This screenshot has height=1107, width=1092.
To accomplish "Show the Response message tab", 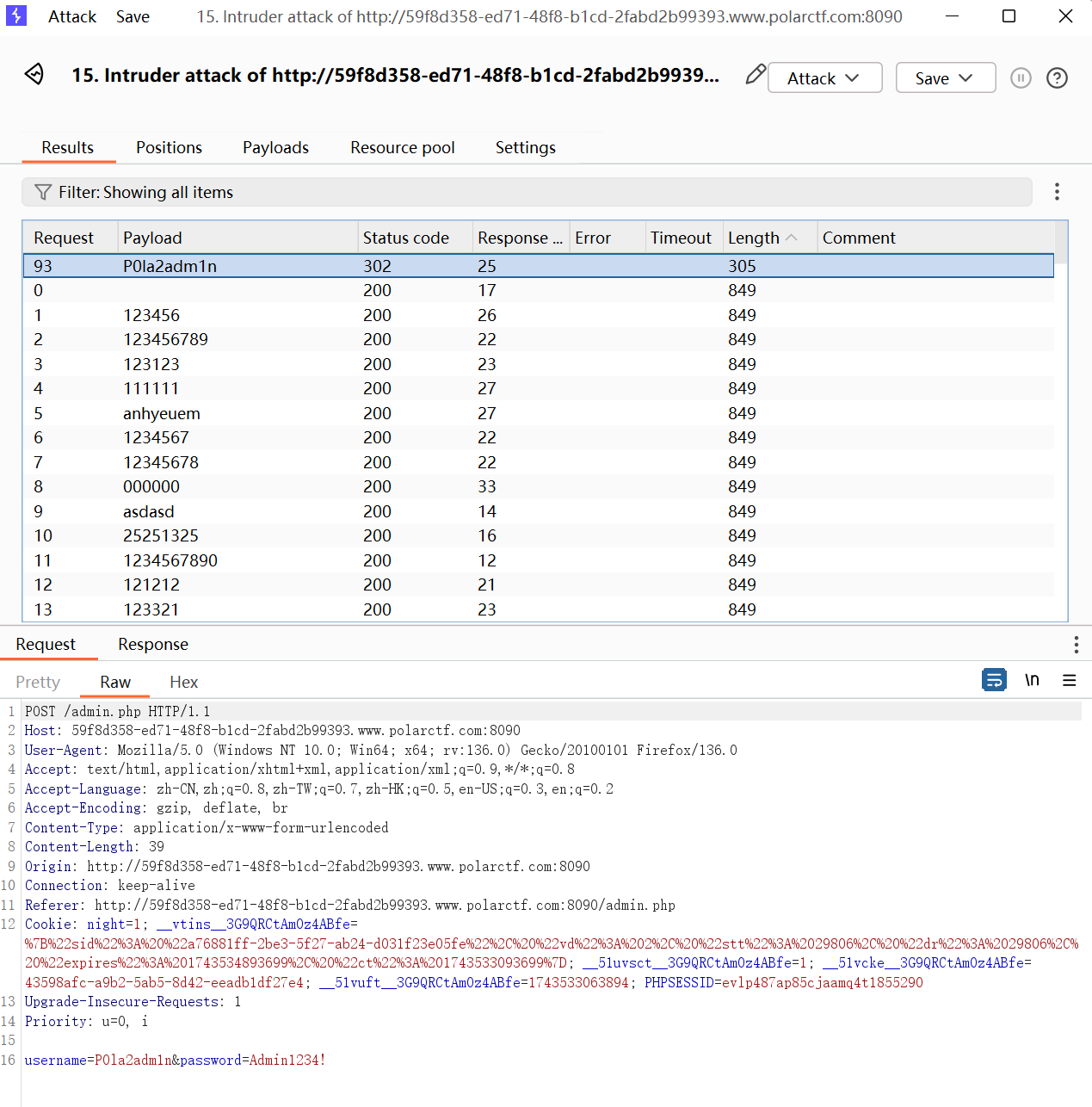I will tap(153, 644).
